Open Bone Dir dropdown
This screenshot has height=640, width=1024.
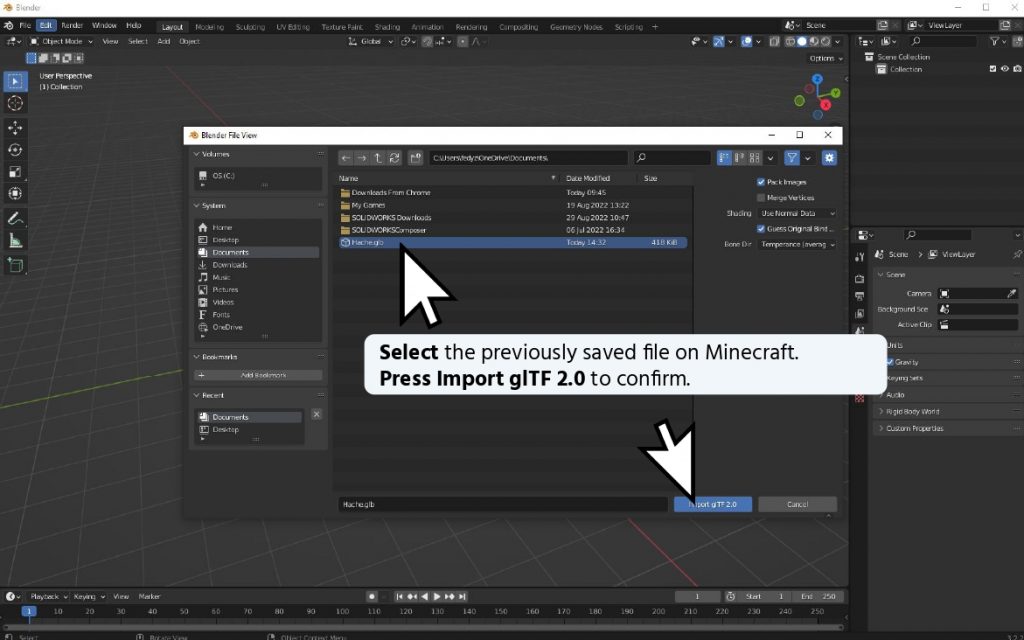tap(797, 244)
